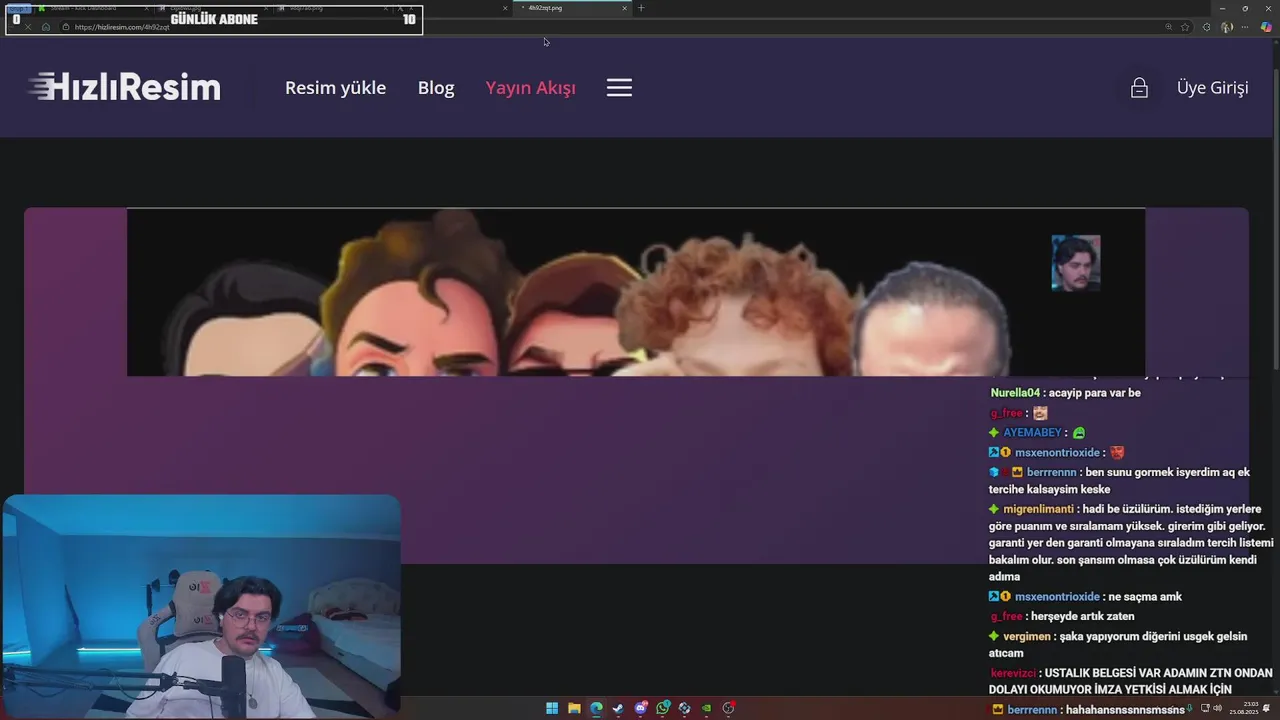1280x720 pixels.
Task: Open the hamburger menu icon
Action: [619, 88]
